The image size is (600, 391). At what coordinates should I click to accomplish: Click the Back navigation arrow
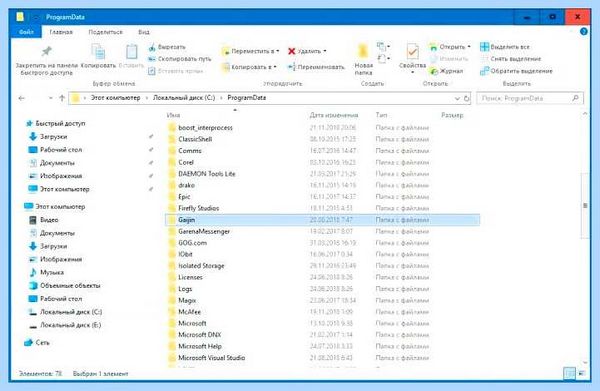click(21, 98)
